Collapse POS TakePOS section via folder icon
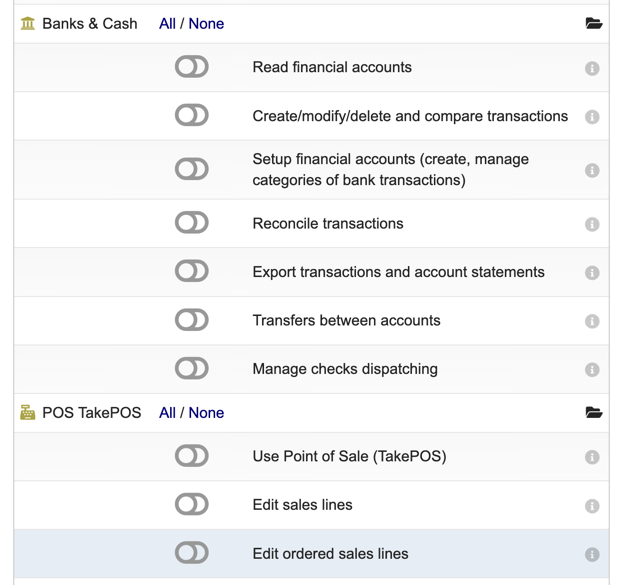The width and height of the screenshot is (624, 585). tap(594, 413)
